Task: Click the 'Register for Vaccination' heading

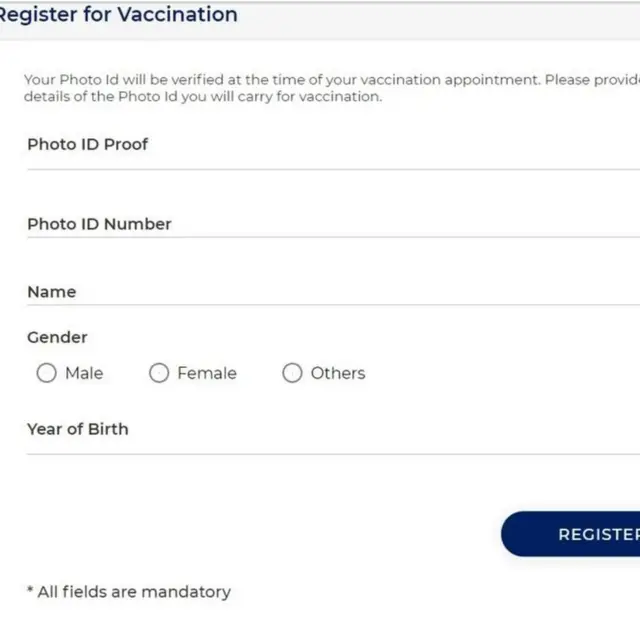Action: coord(118,15)
